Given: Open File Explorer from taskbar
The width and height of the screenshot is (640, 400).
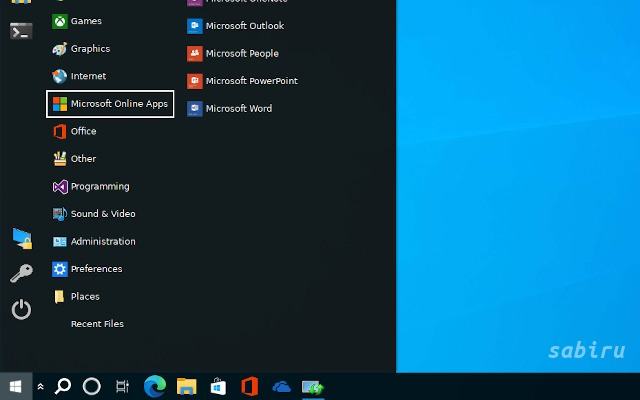Looking at the screenshot, I should tap(187, 386).
